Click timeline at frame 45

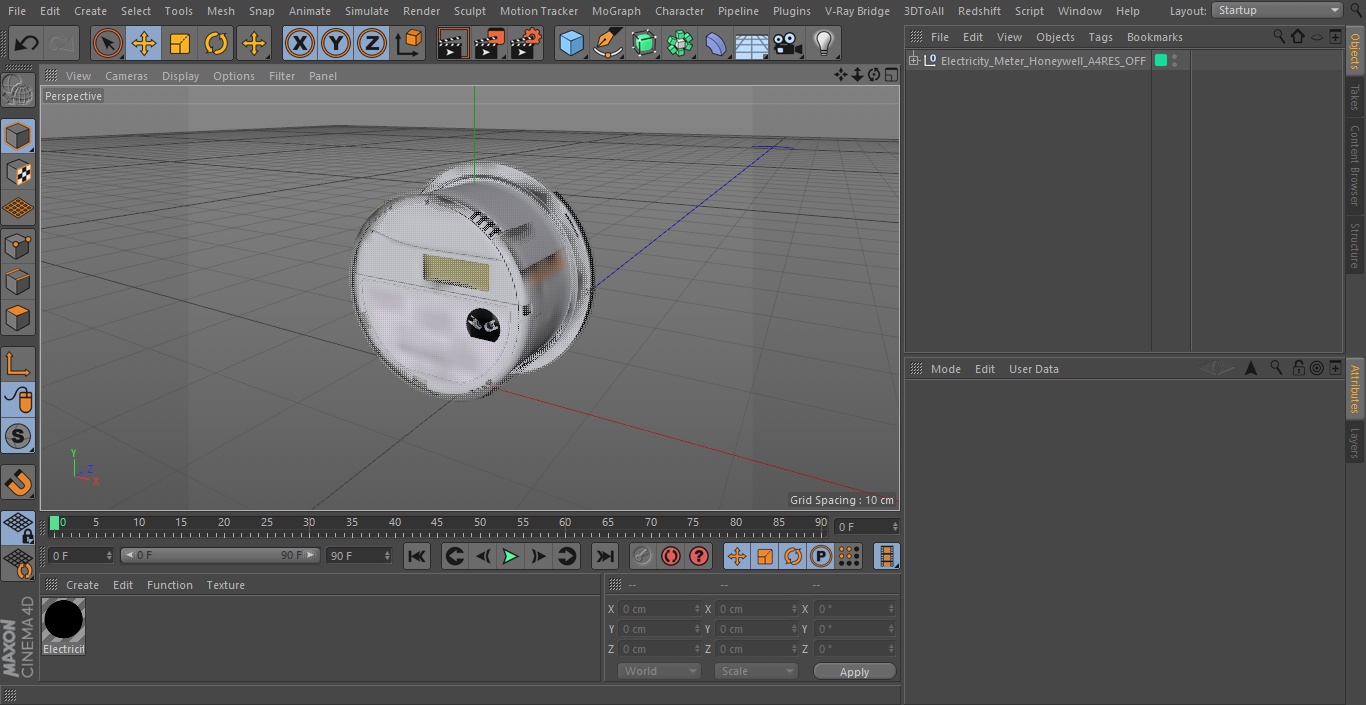(x=437, y=523)
